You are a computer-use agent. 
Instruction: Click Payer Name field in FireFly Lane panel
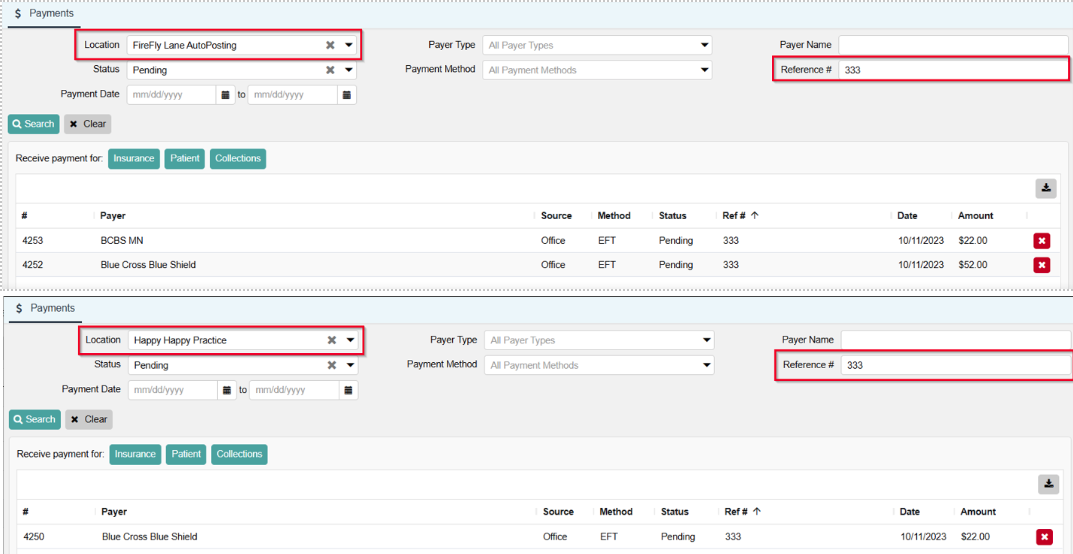point(952,45)
